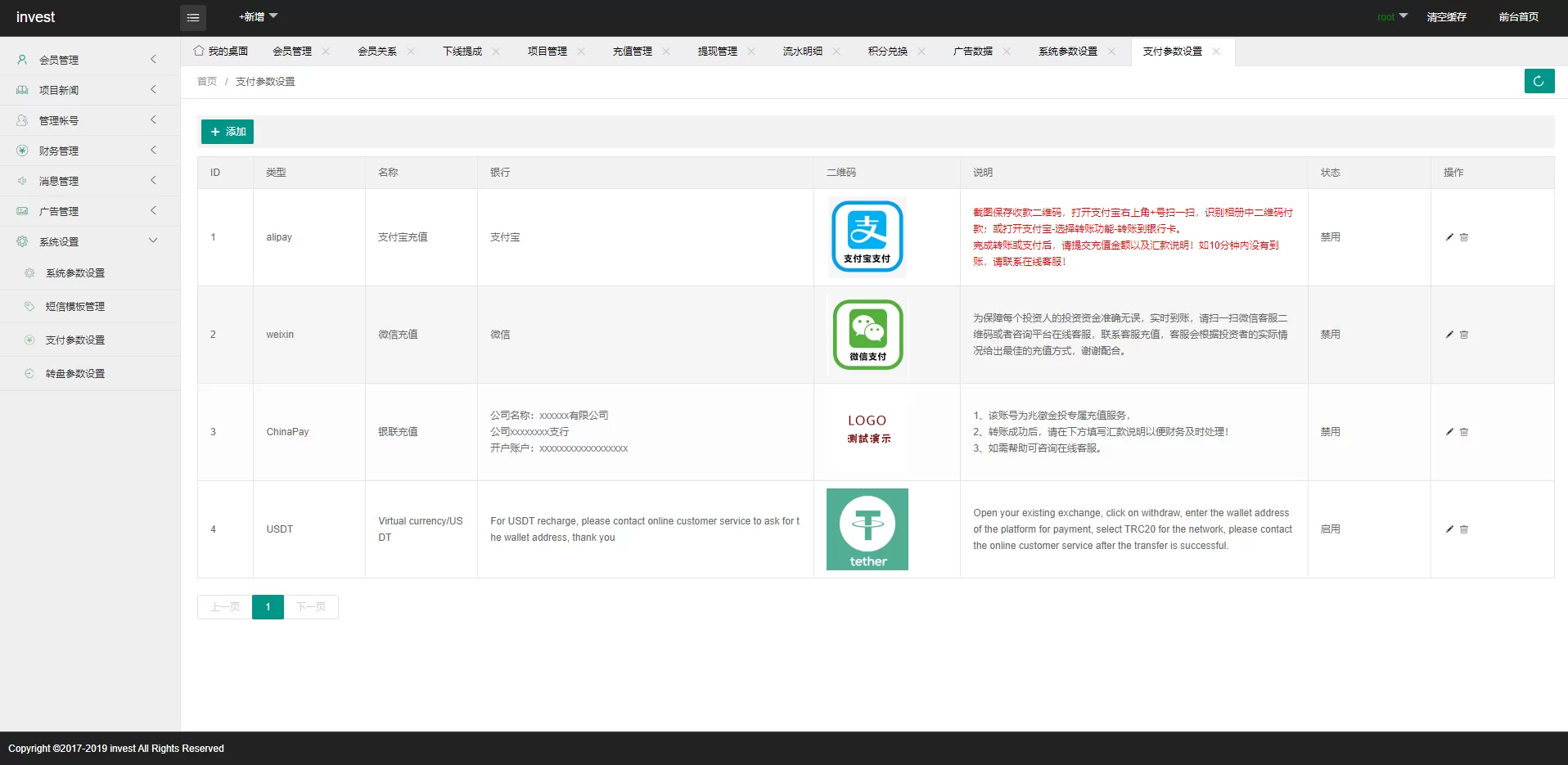
Task: Select the 消息管理 sidebar icon
Action: coord(21,180)
